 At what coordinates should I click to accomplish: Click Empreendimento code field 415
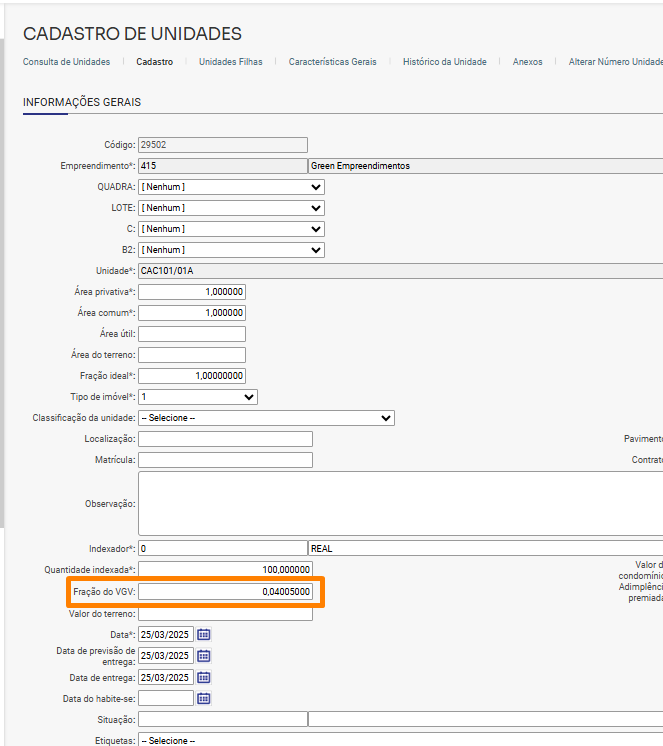pos(223,166)
